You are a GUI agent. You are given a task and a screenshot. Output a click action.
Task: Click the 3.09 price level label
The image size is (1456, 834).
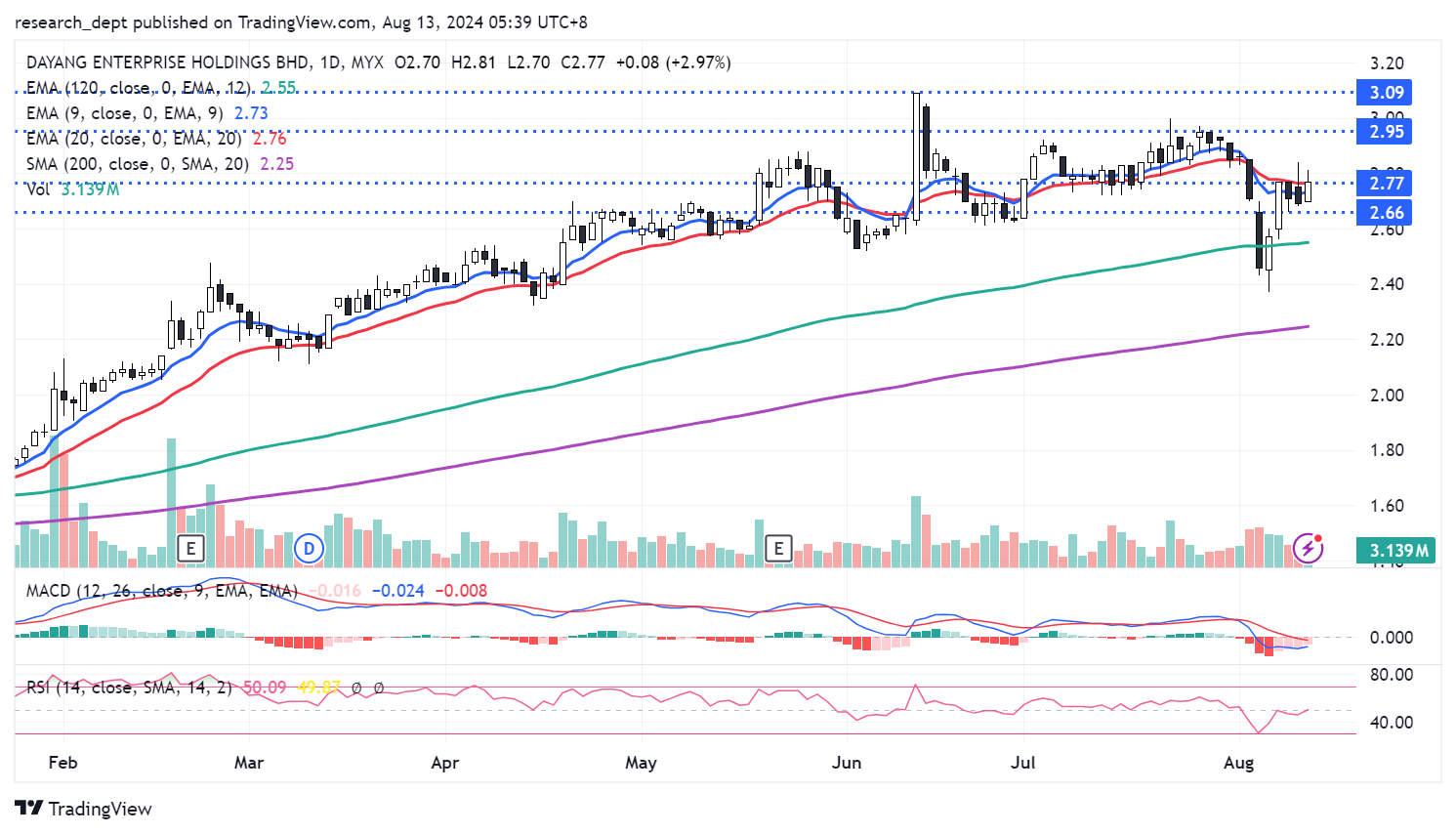1386,93
